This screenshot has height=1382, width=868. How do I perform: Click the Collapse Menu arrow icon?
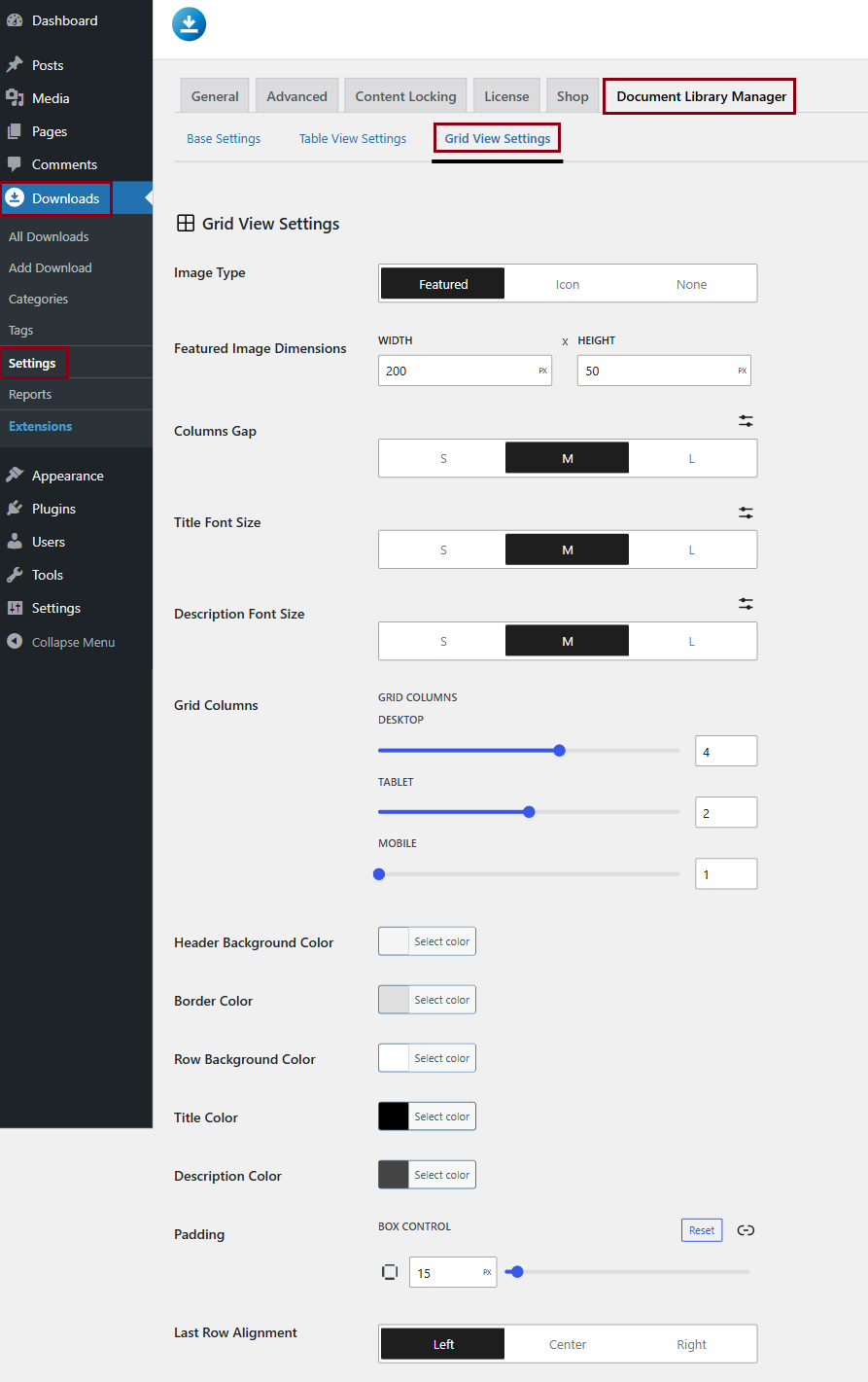15,642
